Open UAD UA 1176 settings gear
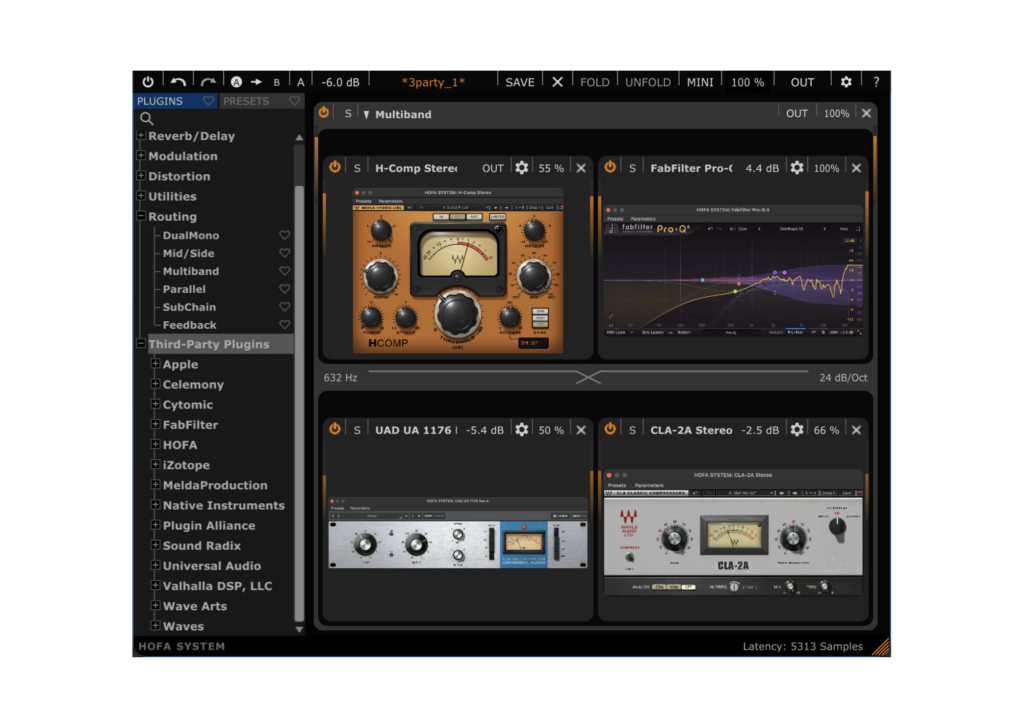1024x721 pixels. coord(521,430)
